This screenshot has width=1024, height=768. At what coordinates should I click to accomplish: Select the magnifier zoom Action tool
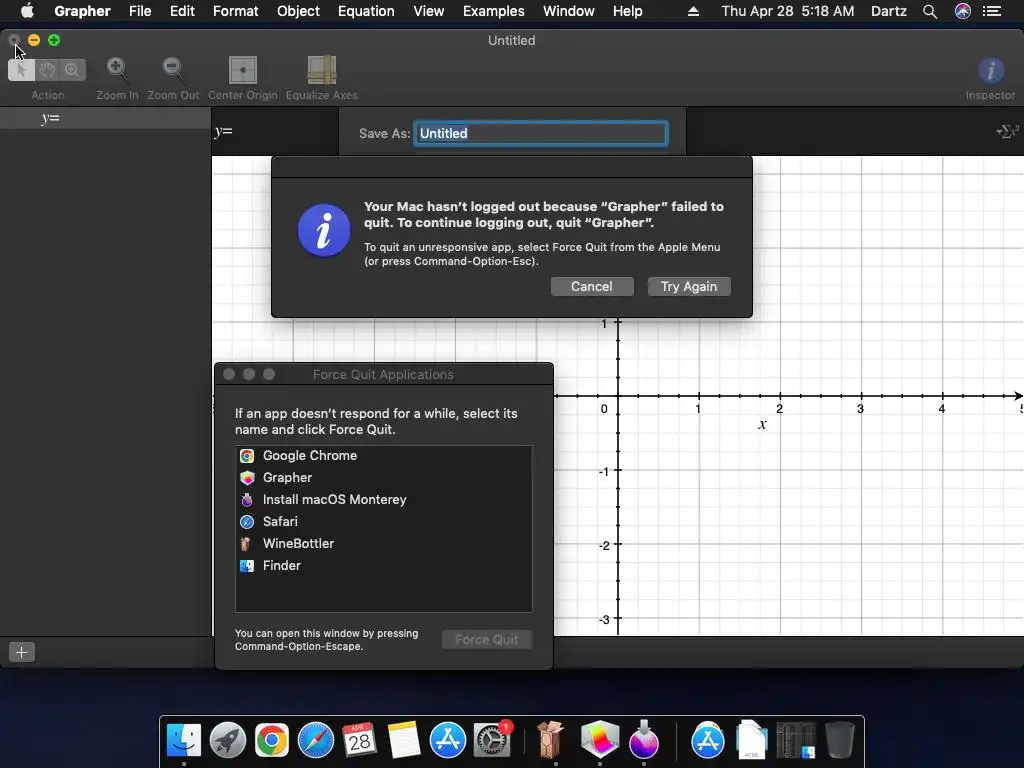coord(72,69)
